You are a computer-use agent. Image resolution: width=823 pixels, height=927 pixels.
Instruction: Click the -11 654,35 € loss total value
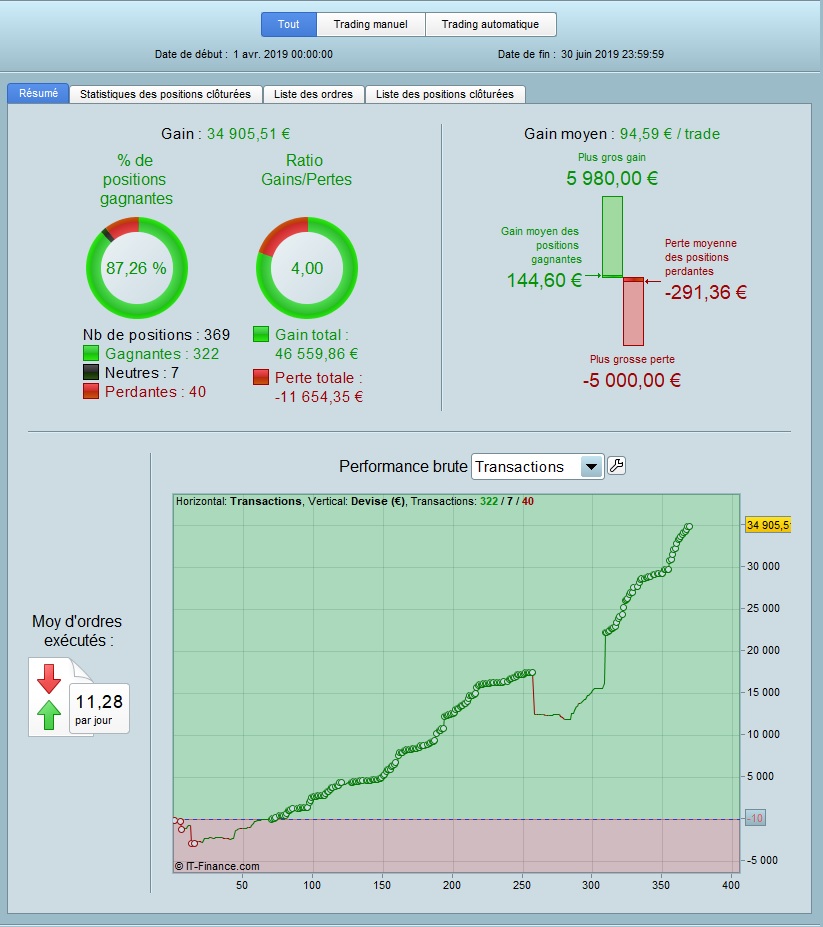[x=318, y=397]
